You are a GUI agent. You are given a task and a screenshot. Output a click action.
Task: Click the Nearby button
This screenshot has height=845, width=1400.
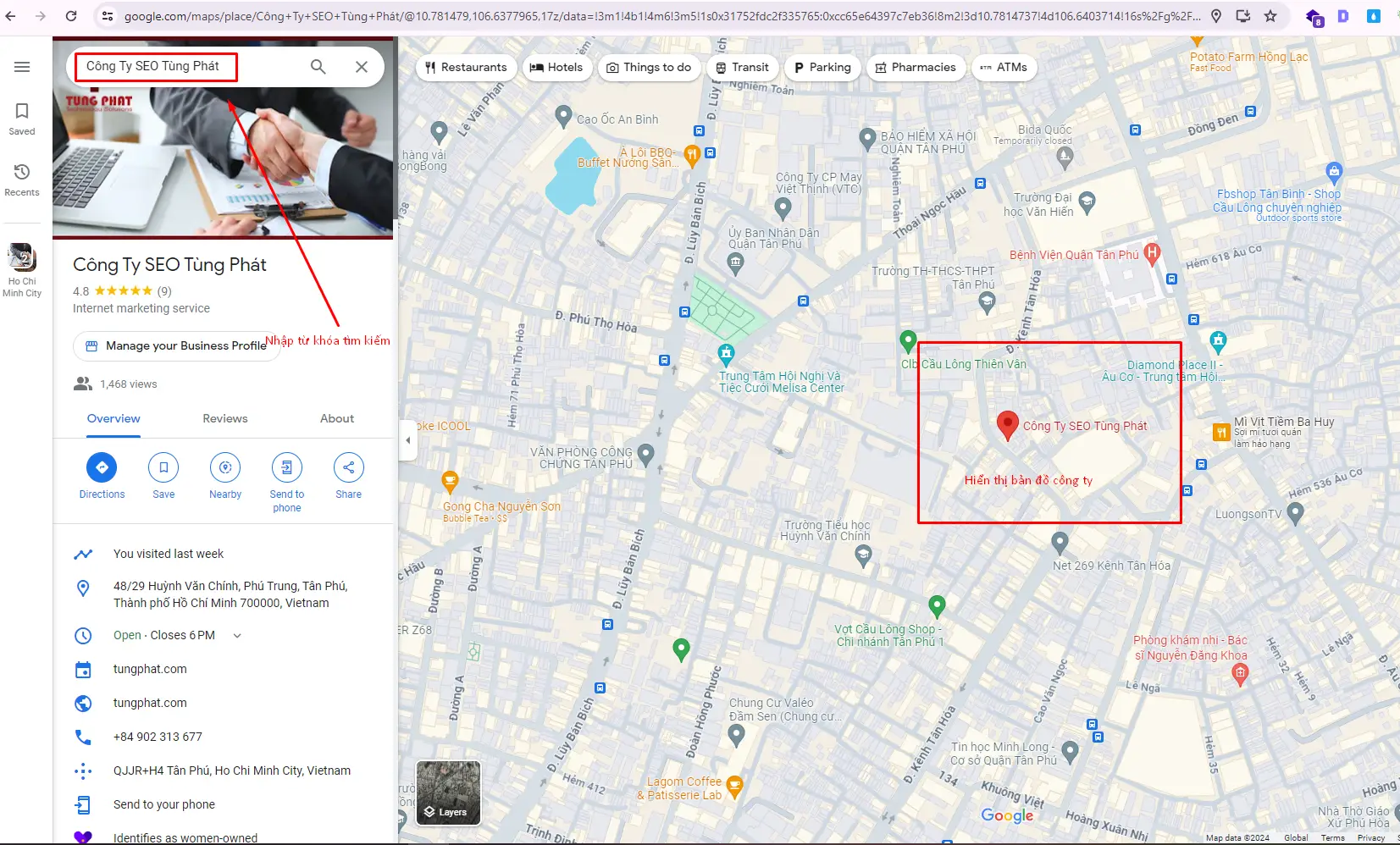tap(225, 476)
